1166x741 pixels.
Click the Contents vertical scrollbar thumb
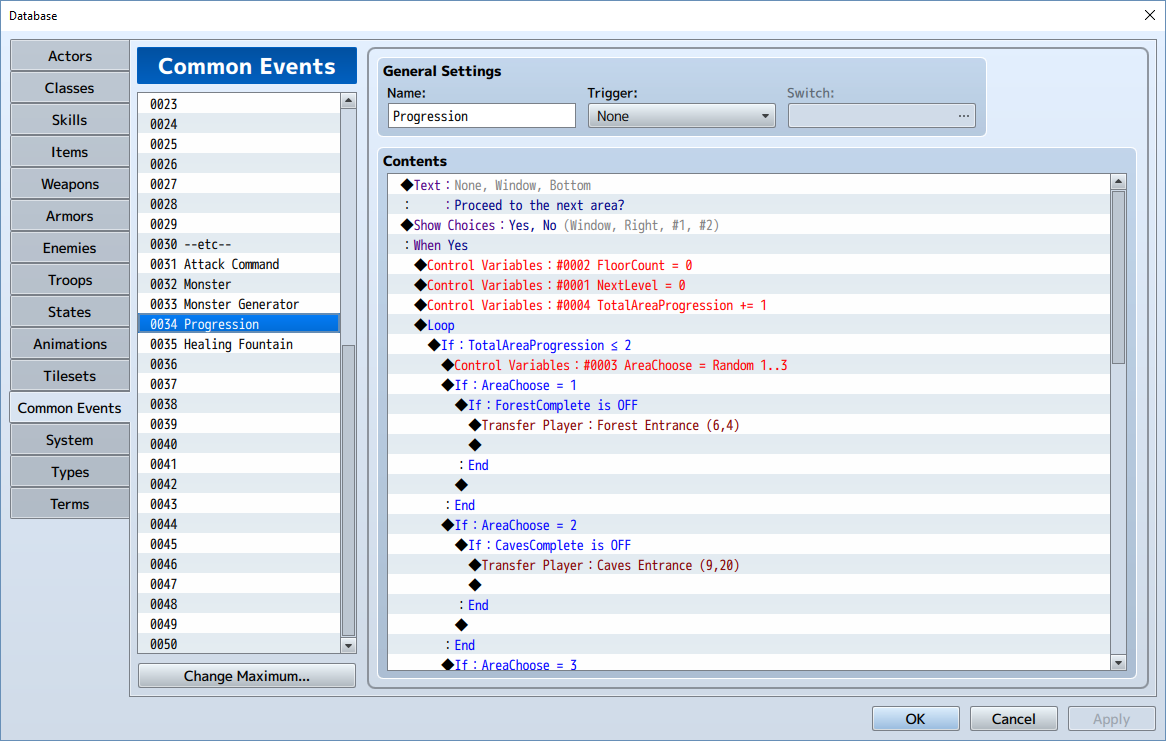tap(1118, 277)
